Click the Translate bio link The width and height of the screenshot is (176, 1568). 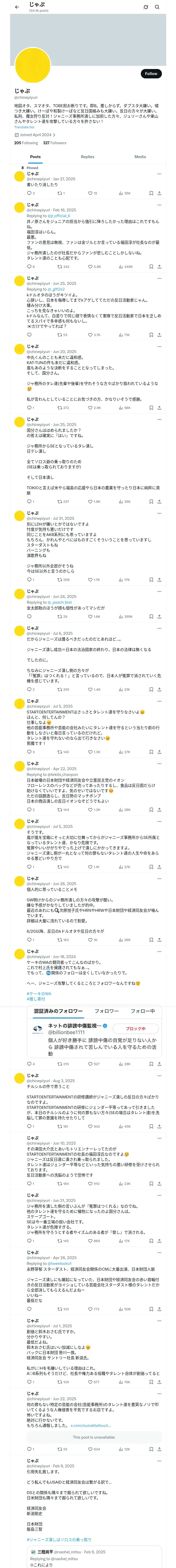coord(24,127)
